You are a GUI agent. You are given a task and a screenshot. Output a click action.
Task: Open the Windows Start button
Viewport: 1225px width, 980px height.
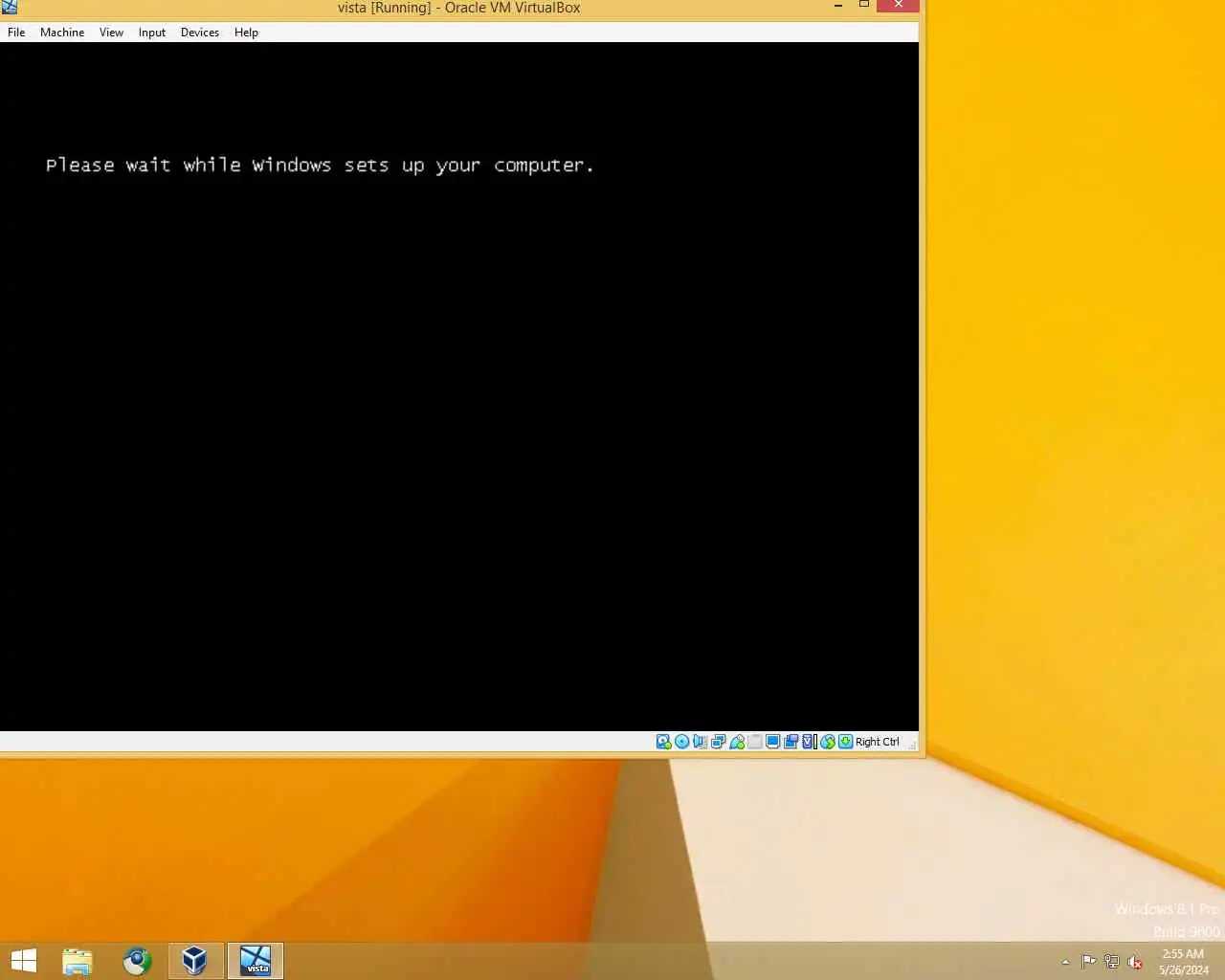pos(23,961)
